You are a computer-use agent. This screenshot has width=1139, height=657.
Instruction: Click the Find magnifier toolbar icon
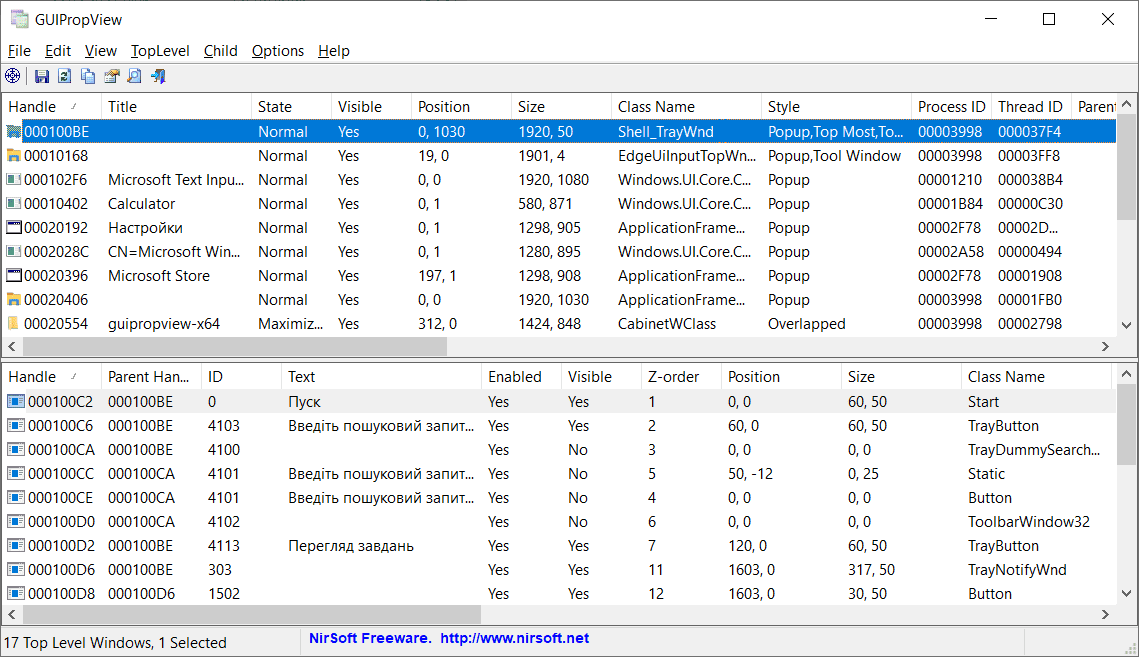click(x=134, y=76)
